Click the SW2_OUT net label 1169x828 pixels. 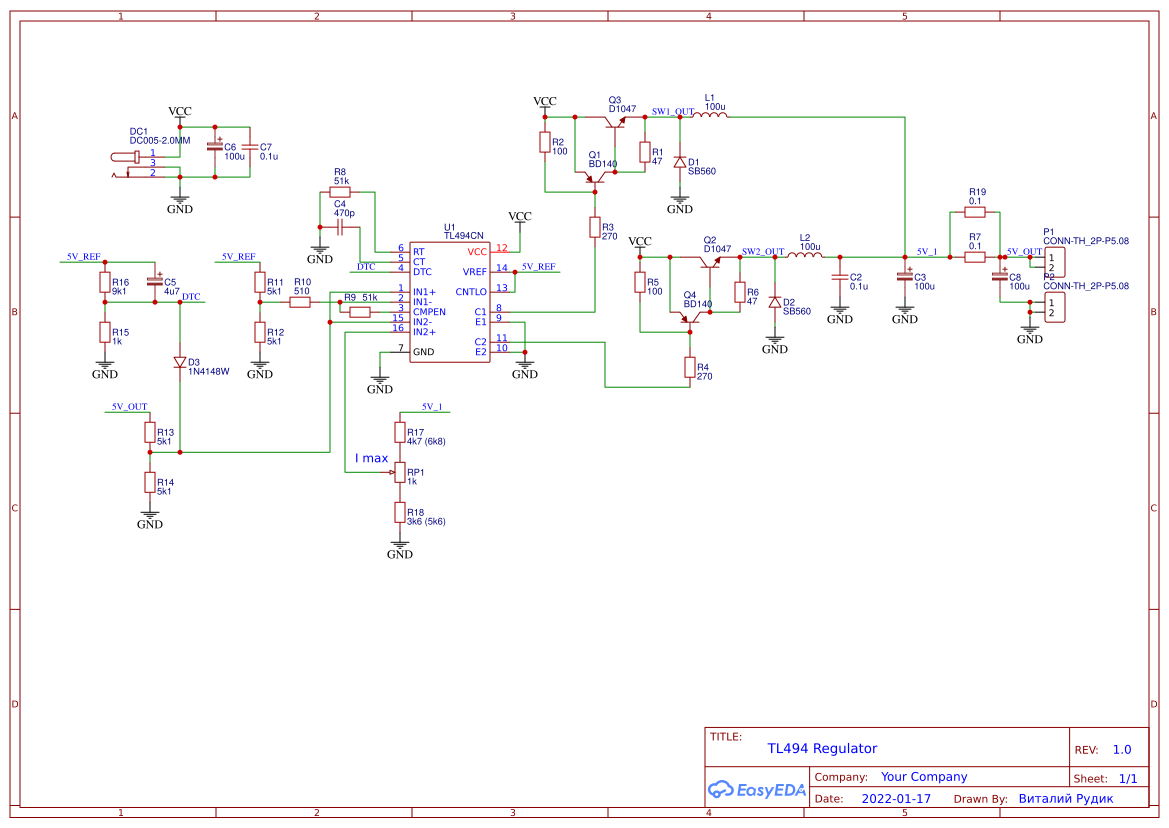pos(763,252)
